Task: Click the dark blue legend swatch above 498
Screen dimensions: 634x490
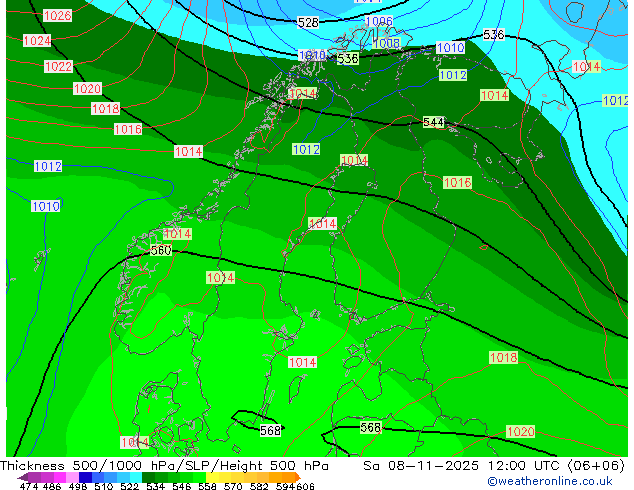Action: [x=85, y=477]
